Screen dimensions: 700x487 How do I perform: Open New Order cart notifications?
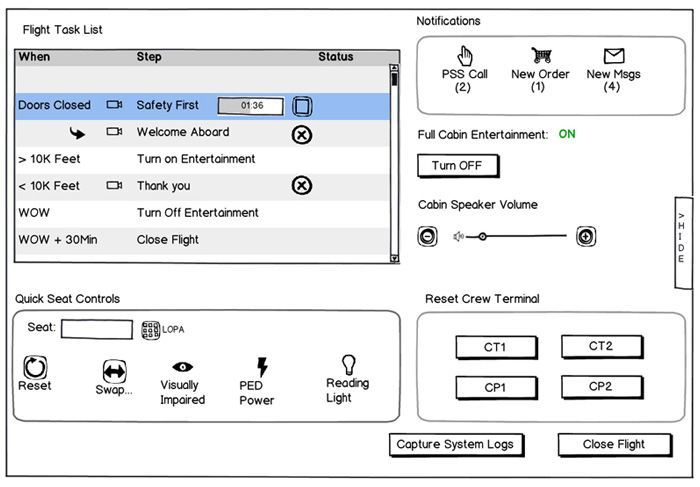pos(541,57)
